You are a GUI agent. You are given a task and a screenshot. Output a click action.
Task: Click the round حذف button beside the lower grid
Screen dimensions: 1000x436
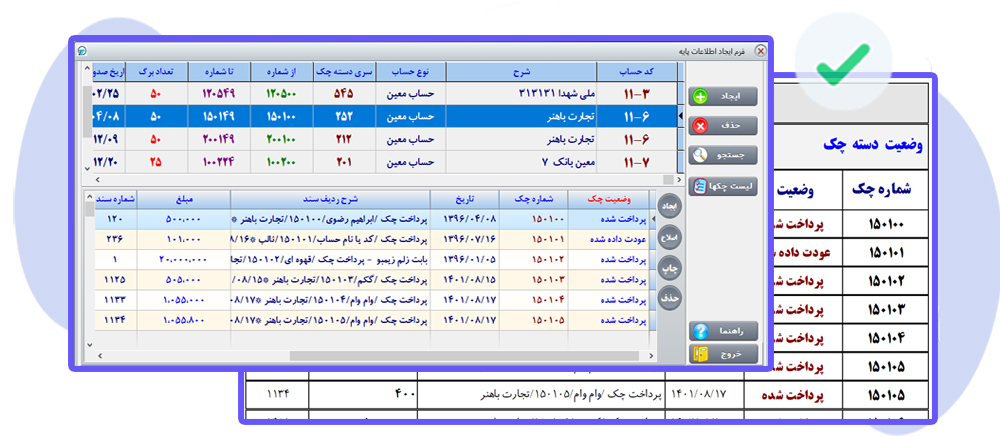pos(670,298)
